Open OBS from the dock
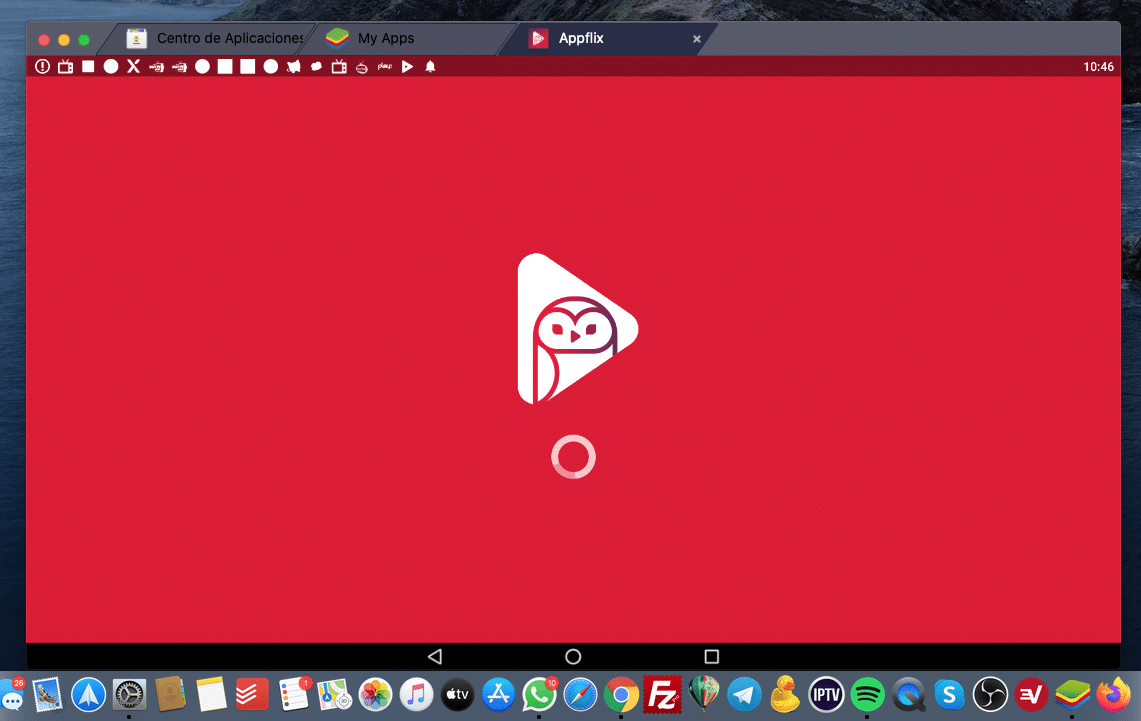The height and width of the screenshot is (721, 1141). (x=990, y=694)
